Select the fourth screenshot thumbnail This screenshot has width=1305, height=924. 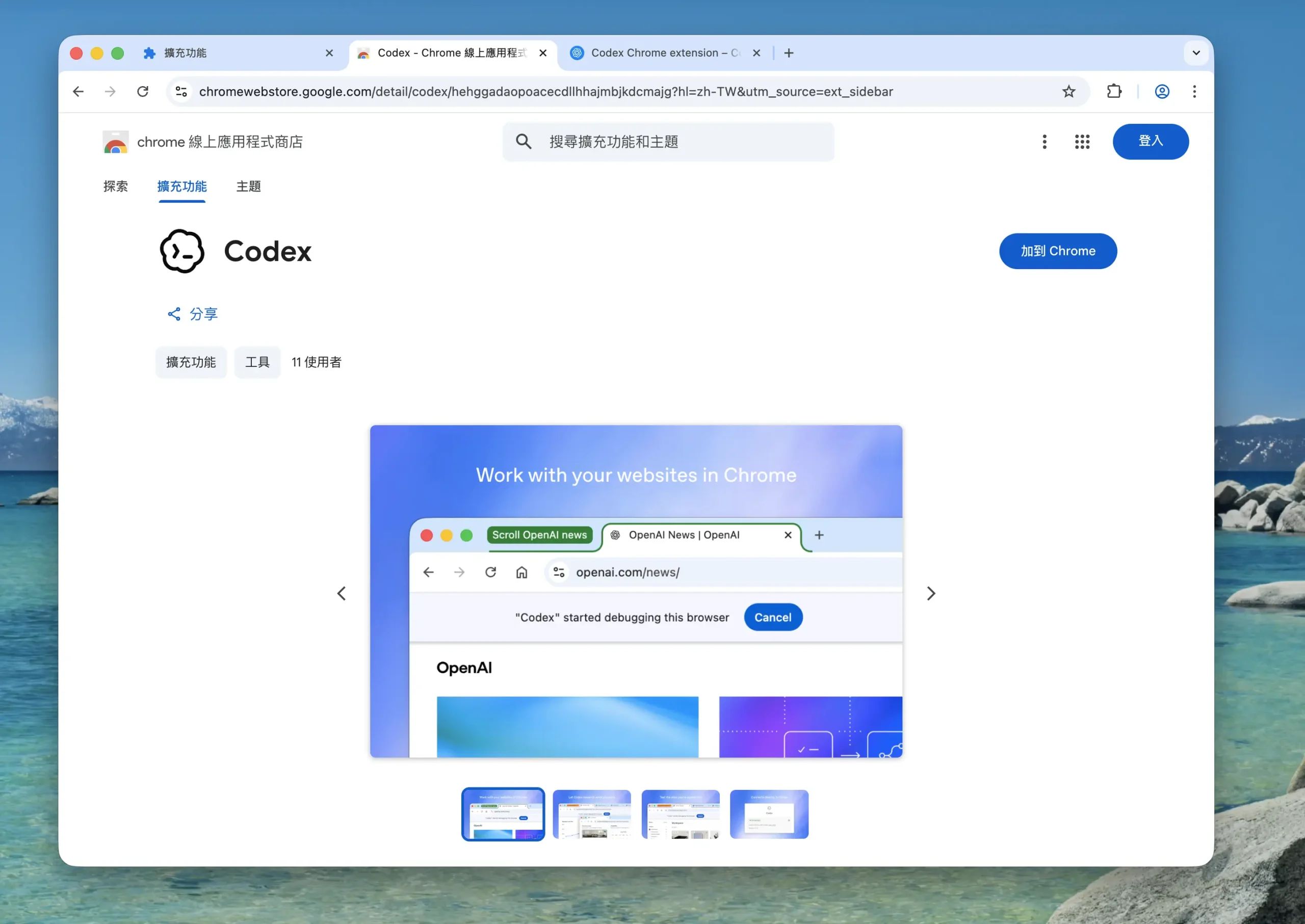coord(769,814)
